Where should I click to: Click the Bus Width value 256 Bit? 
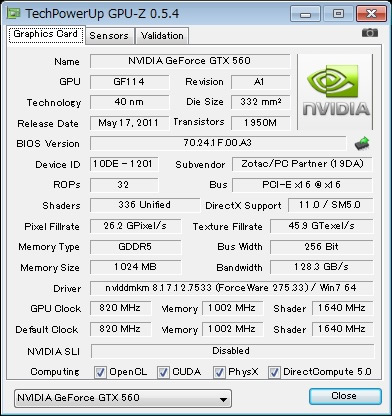point(321,247)
